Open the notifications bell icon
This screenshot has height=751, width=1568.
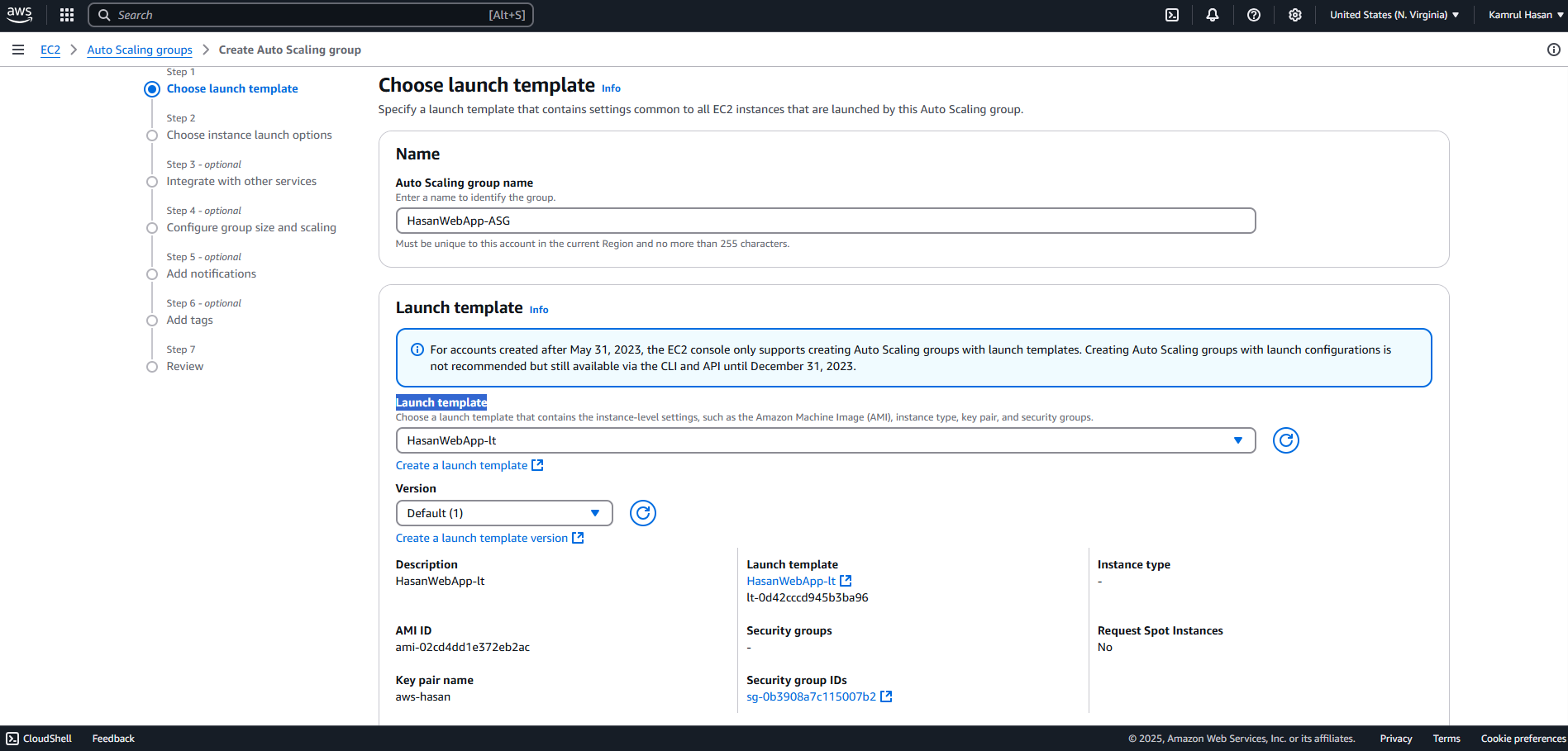(x=1213, y=15)
